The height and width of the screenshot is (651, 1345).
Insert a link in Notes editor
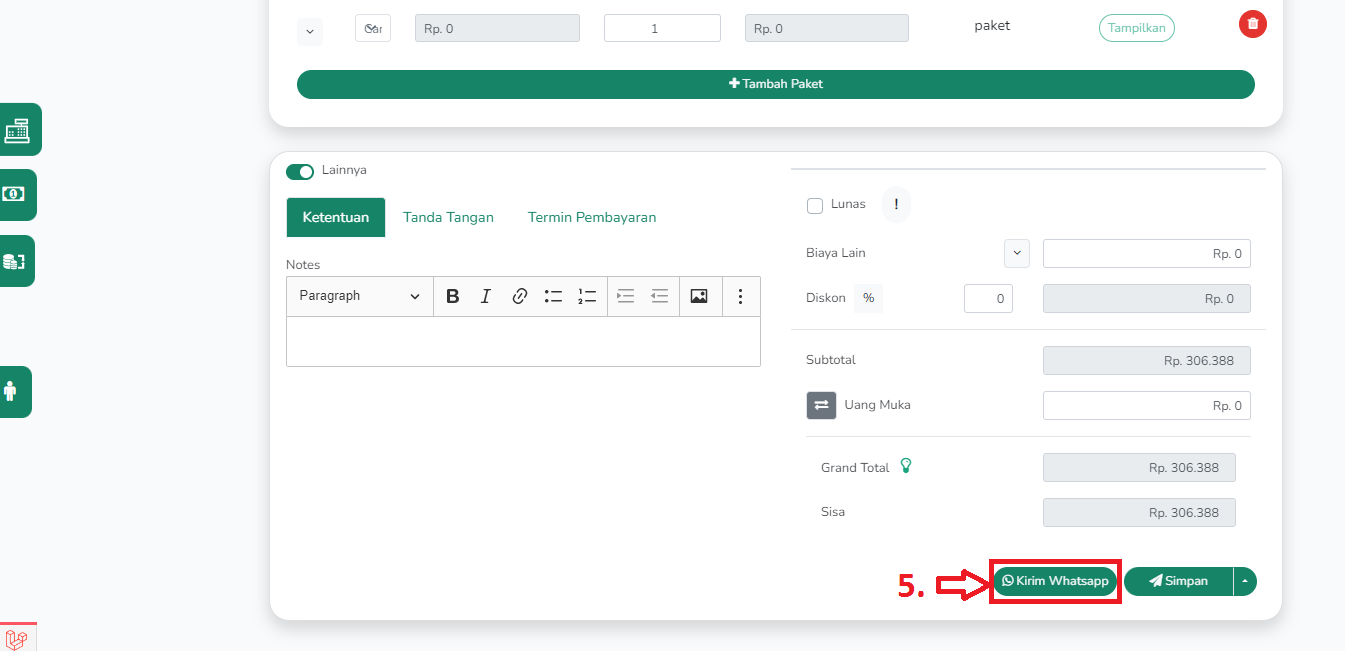point(519,296)
